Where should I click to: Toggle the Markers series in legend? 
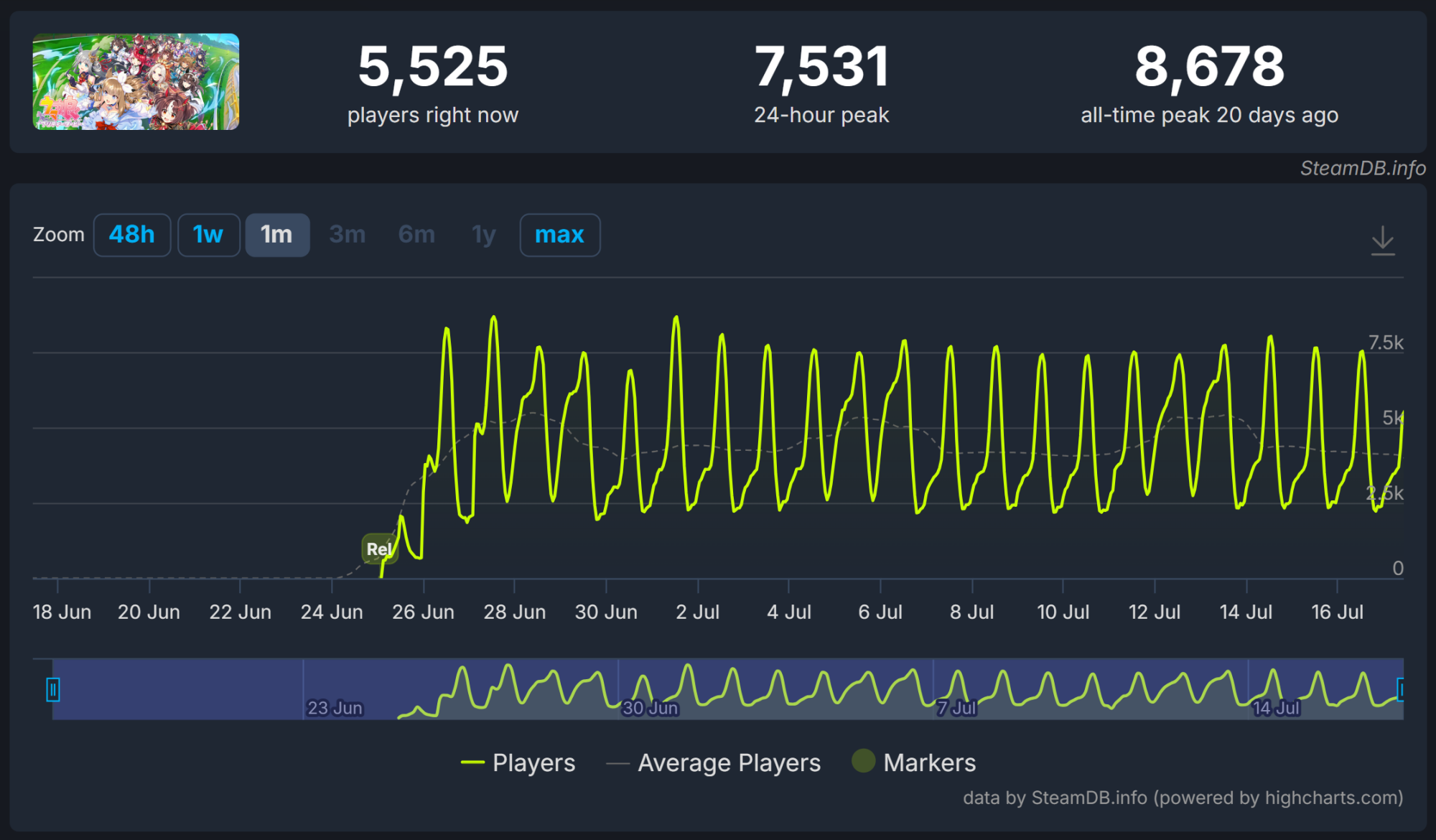tap(929, 762)
